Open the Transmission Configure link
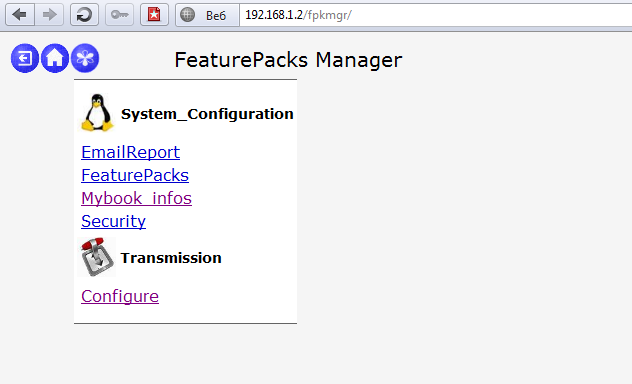This screenshot has width=632, height=384. (x=120, y=297)
